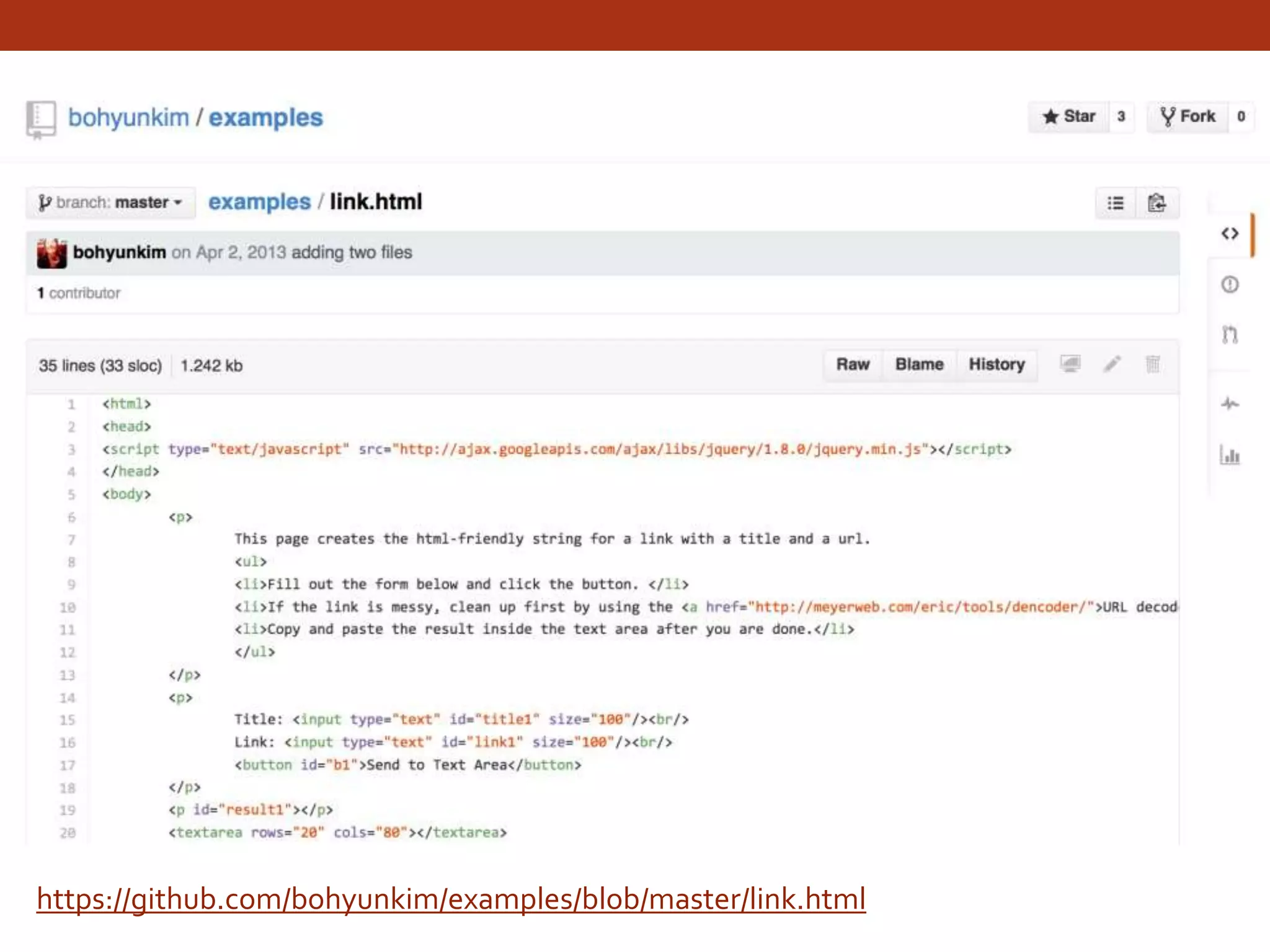
Task: Click the 'Send to Text Area' button code text
Action: (x=437, y=765)
